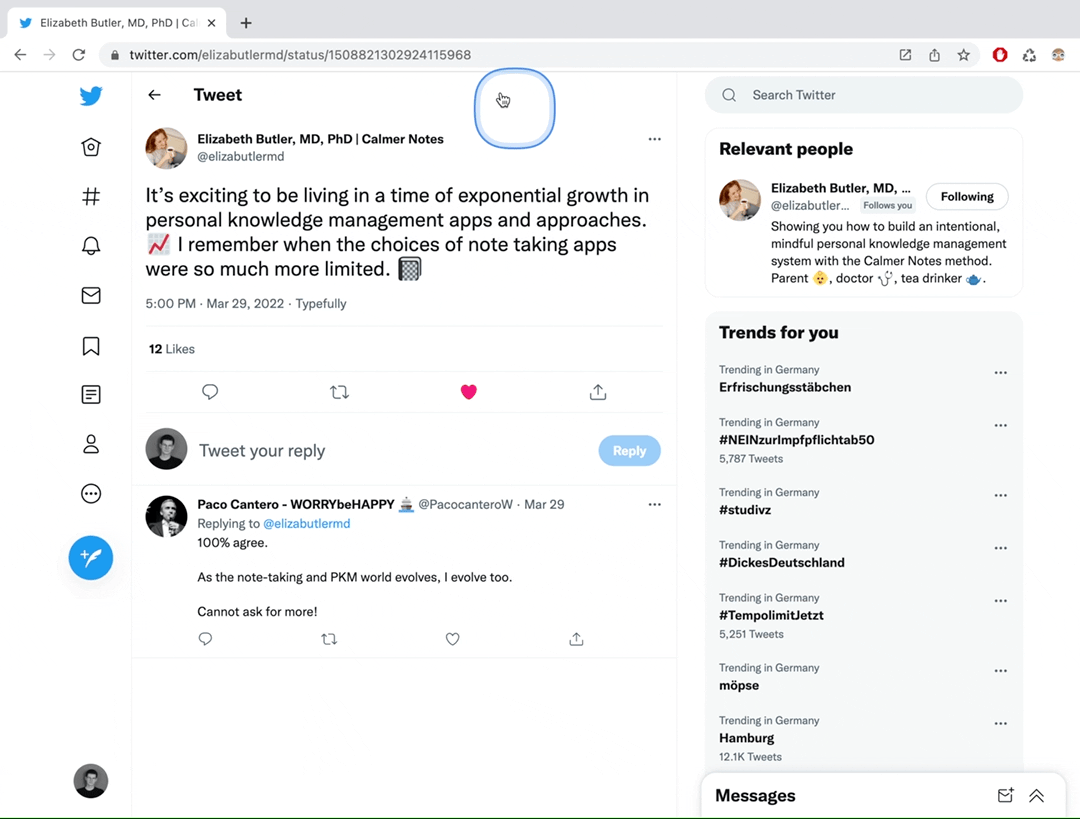
Task: Open the More circle menu in sidebar
Action: pos(91,493)
